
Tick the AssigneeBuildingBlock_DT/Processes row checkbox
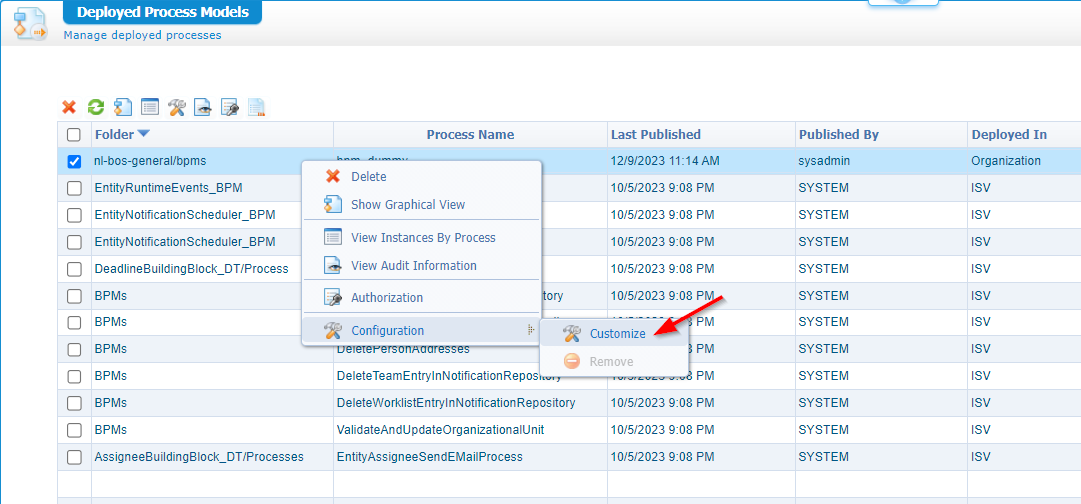click(74, 457)
